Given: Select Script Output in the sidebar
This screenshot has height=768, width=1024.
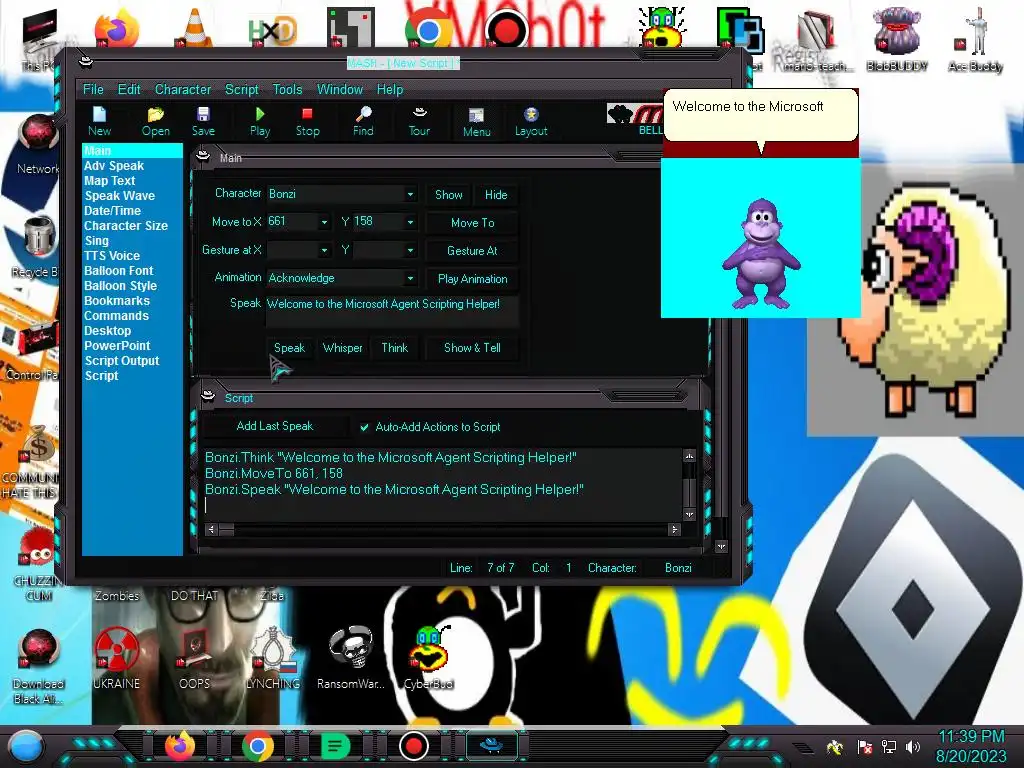Looking at the screenshot, I should point(121,361).
